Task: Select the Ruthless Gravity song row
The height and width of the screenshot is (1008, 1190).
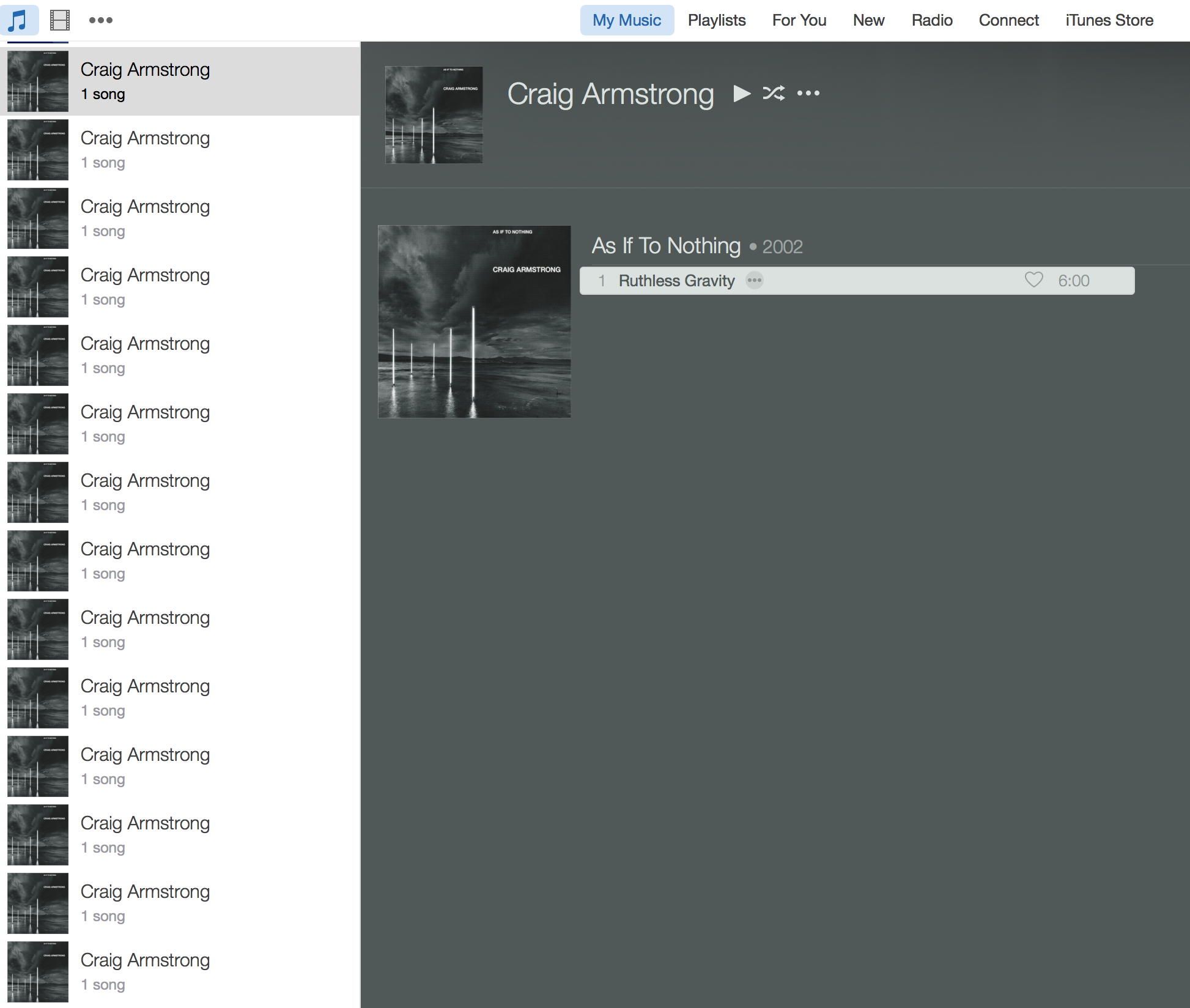Action: pyautogui.click(x=887, y=281)
